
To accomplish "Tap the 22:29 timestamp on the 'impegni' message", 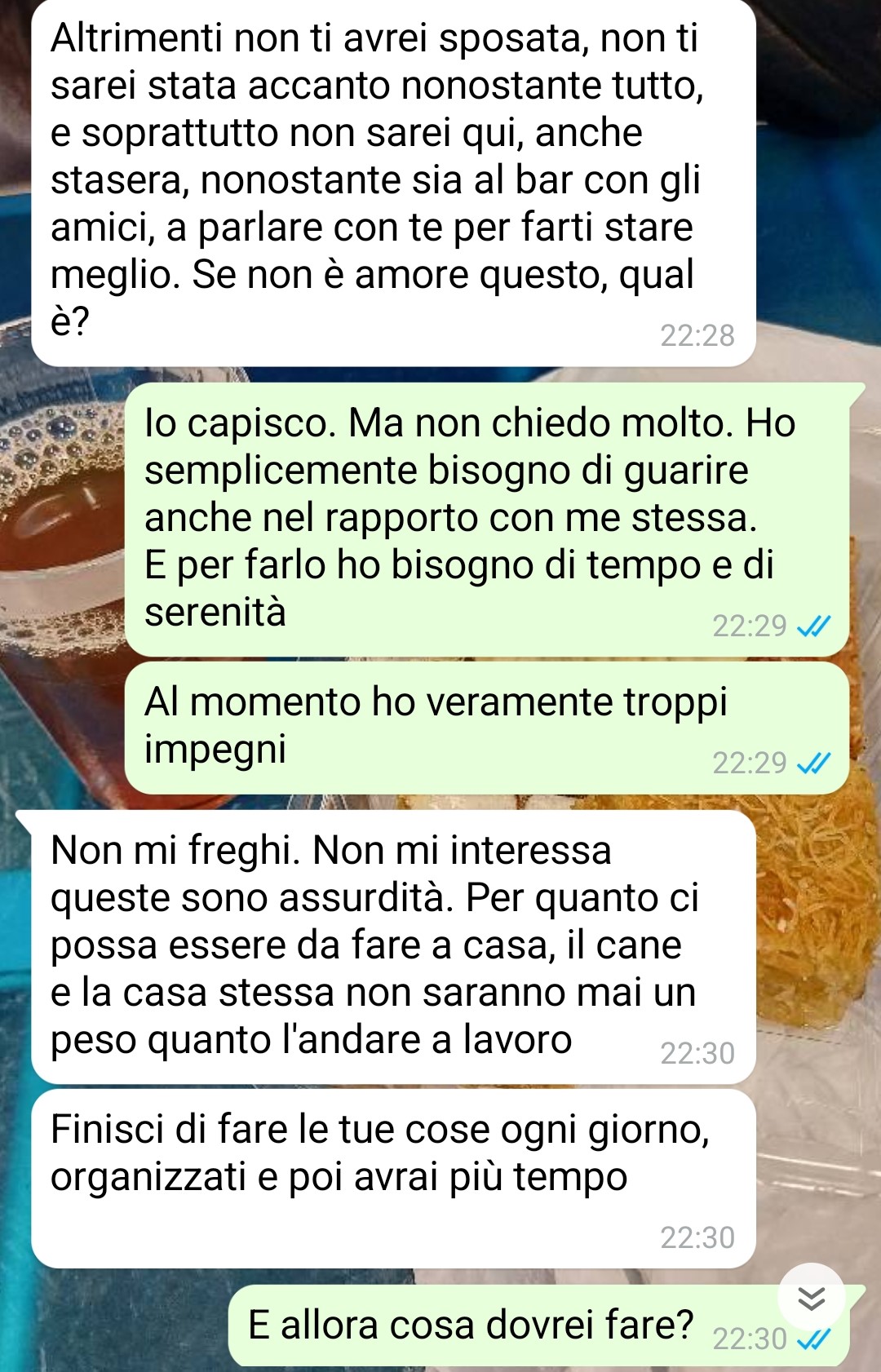I will tap(750, 763).
